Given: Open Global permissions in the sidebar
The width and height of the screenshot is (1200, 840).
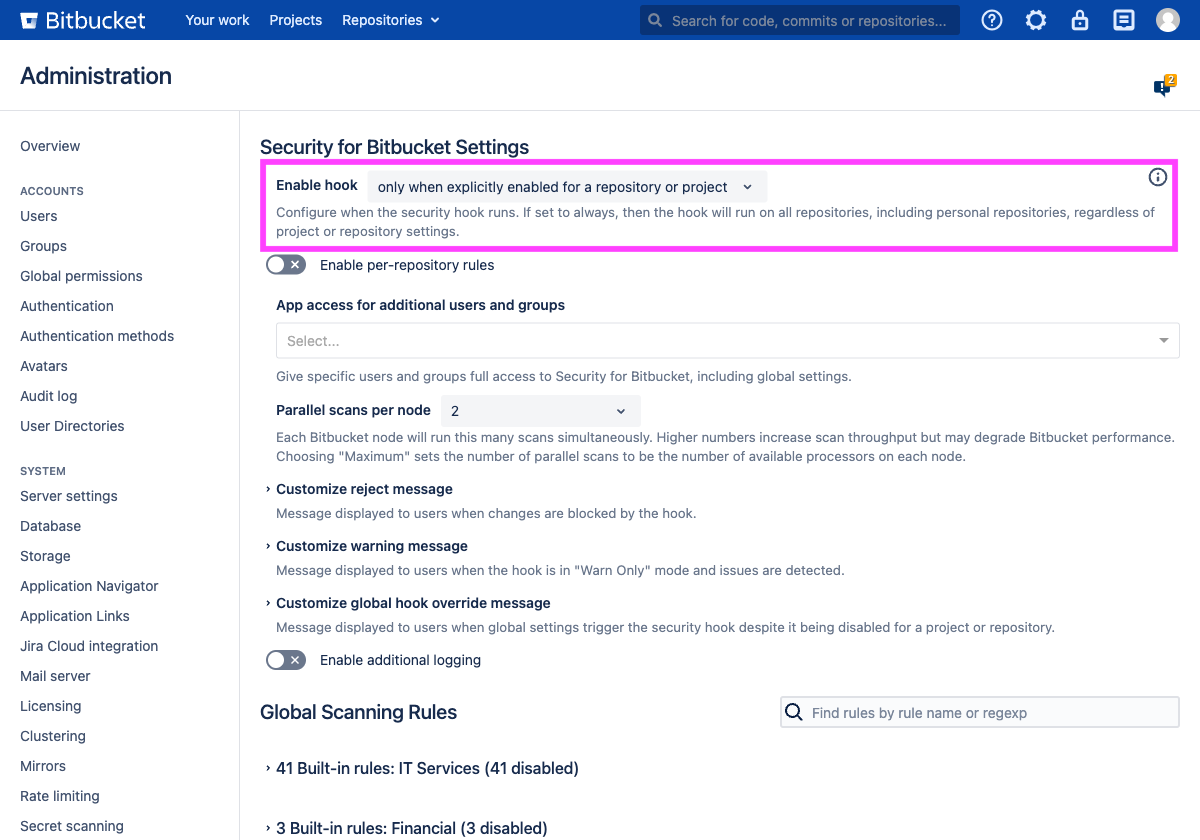Looking at the screenshot, I should [x=81, y=276].
